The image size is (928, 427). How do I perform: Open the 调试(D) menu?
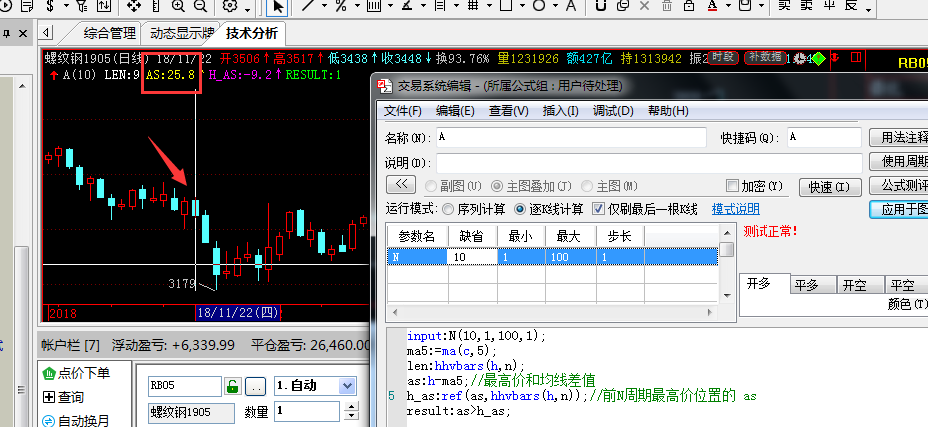613,111
